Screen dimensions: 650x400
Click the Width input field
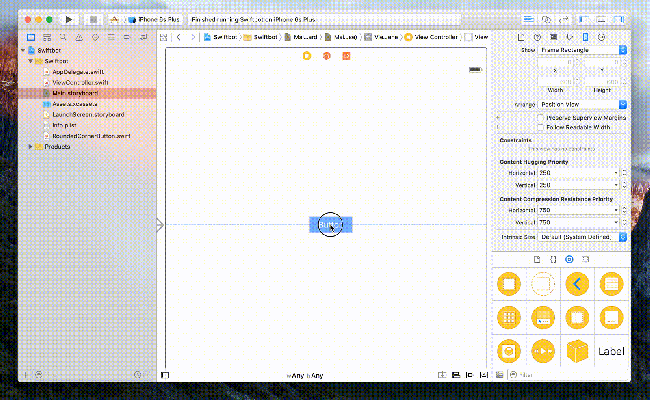(555, 82)
